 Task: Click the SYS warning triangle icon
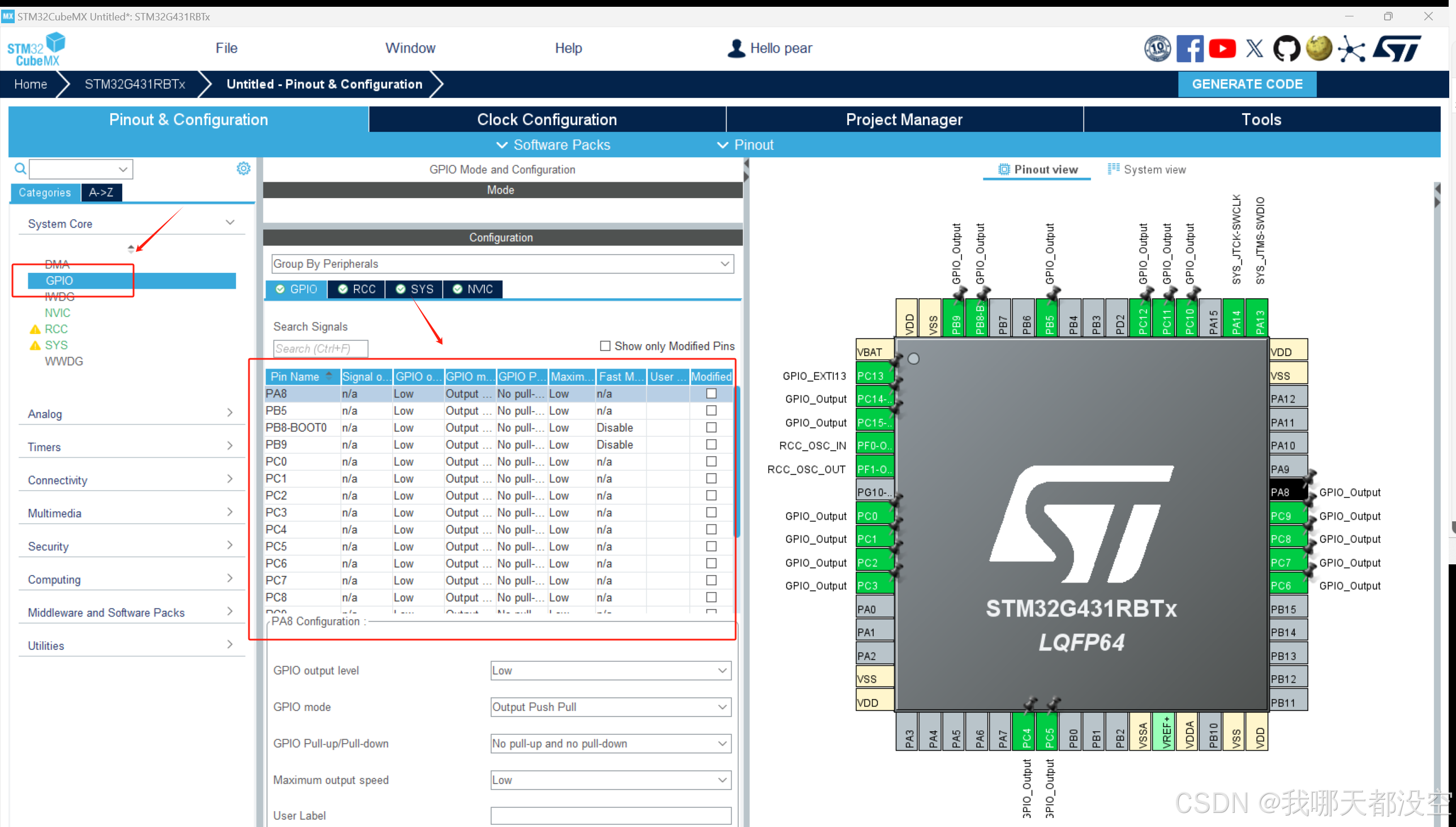point(35,345)
